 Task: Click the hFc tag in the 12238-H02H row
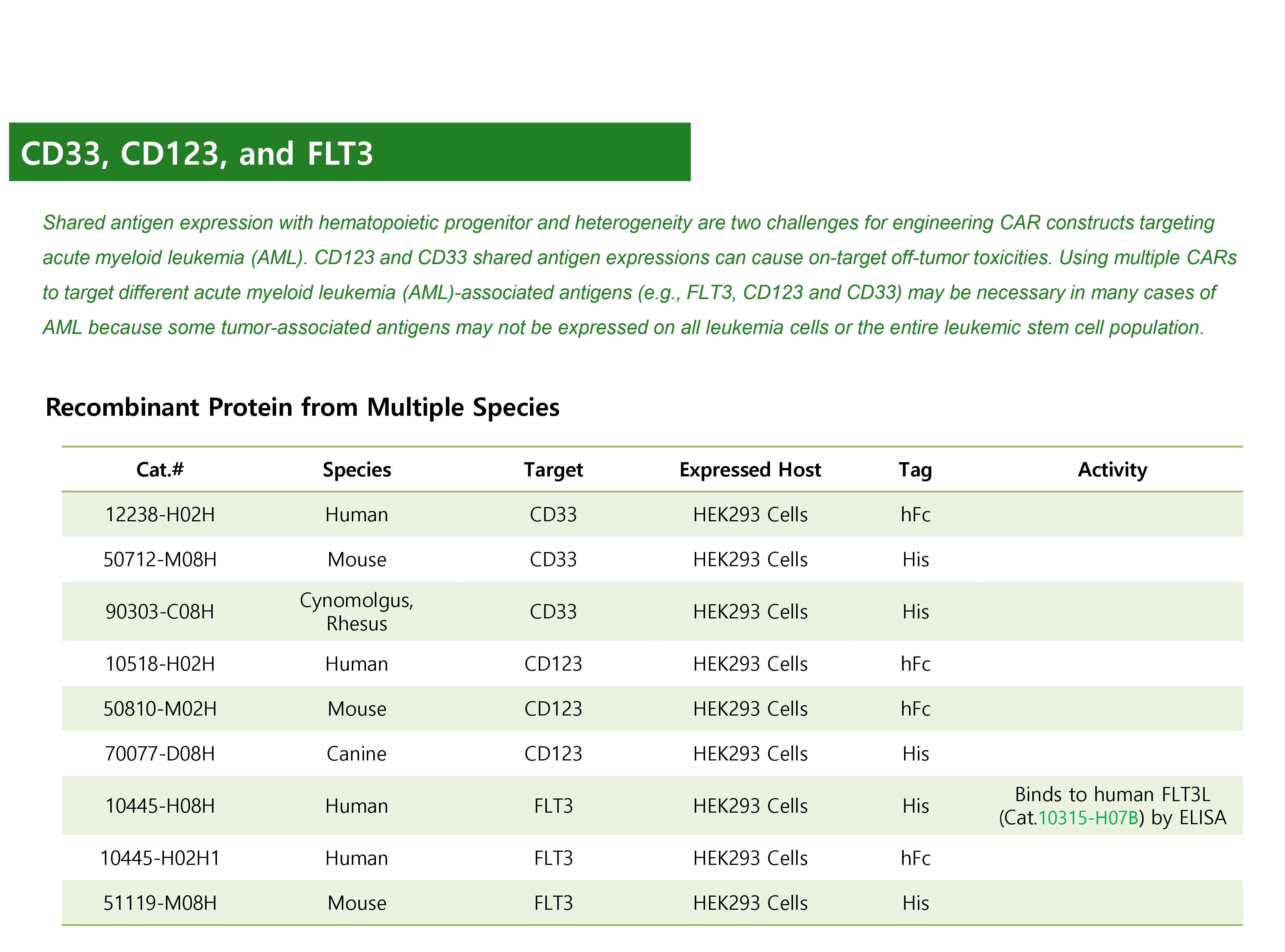click(915, 515)
